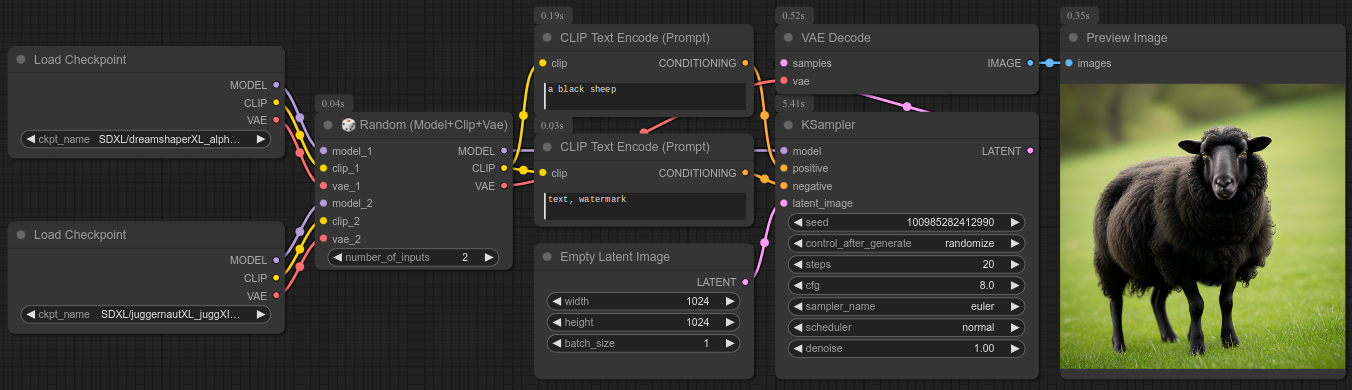Click the VAE Decode vae input dot
Screen dimensions: 1352x390
(783, 81)
